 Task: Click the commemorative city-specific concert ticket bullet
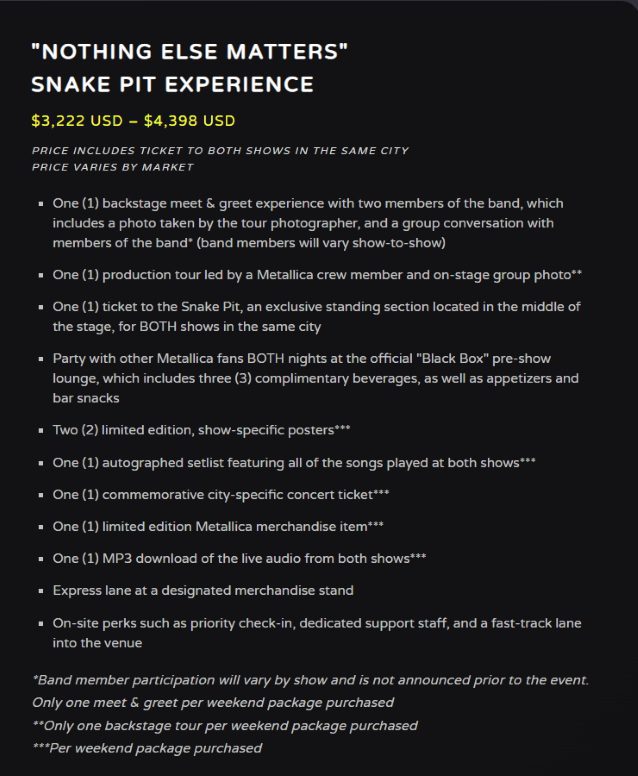click(224, 495)
